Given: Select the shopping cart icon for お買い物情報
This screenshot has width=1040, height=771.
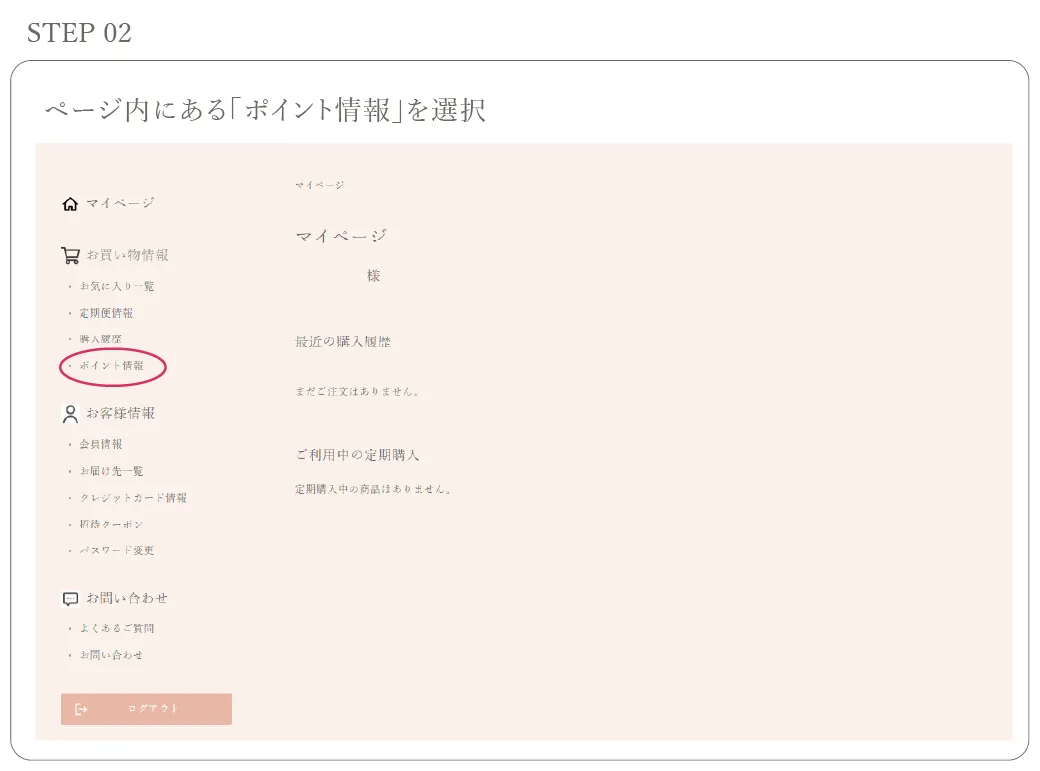Looking at the screenshot, I should (70, 255).
